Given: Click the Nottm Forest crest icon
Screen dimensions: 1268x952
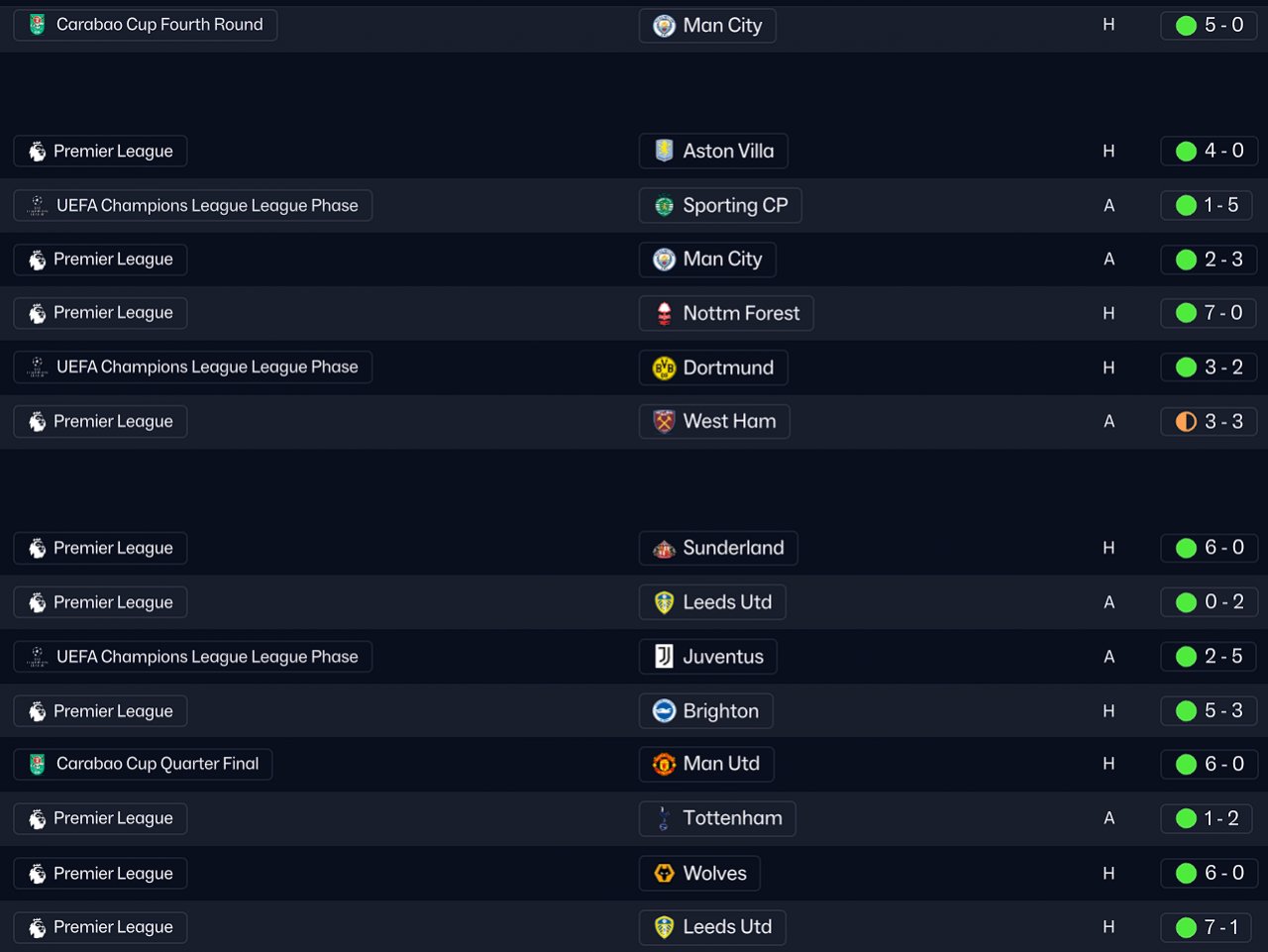Looking at the screenshot, I should [x=664, y=313].
